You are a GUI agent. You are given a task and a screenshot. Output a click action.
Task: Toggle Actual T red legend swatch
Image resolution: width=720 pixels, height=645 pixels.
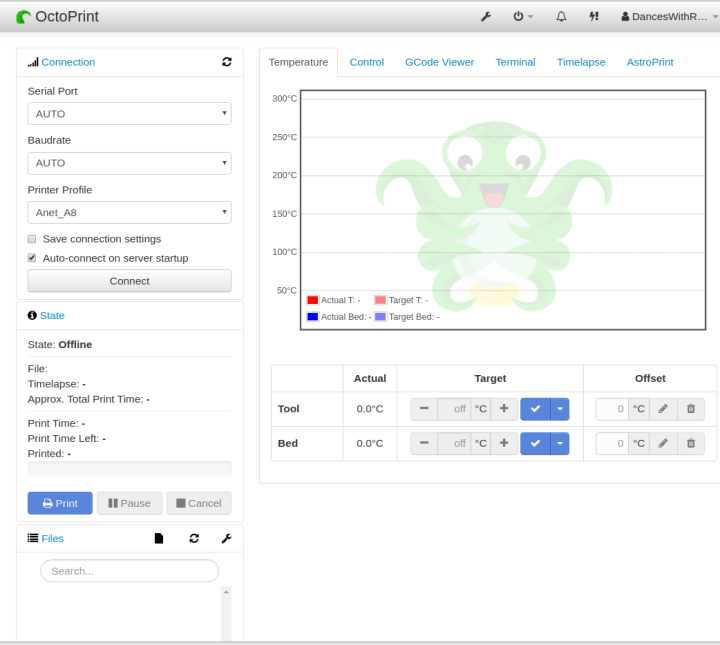(x=313, y=300)
